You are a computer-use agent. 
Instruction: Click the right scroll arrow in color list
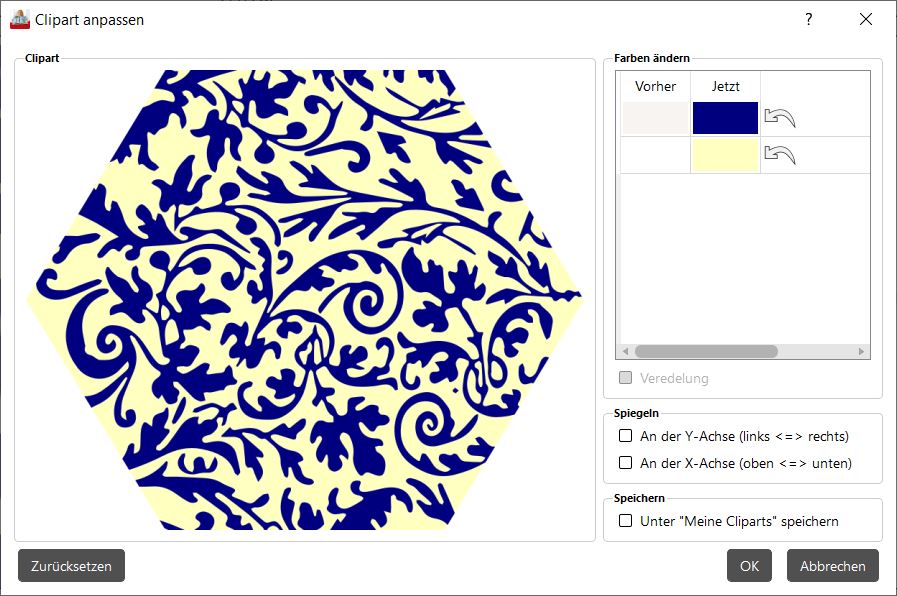[x=862, y=351]
